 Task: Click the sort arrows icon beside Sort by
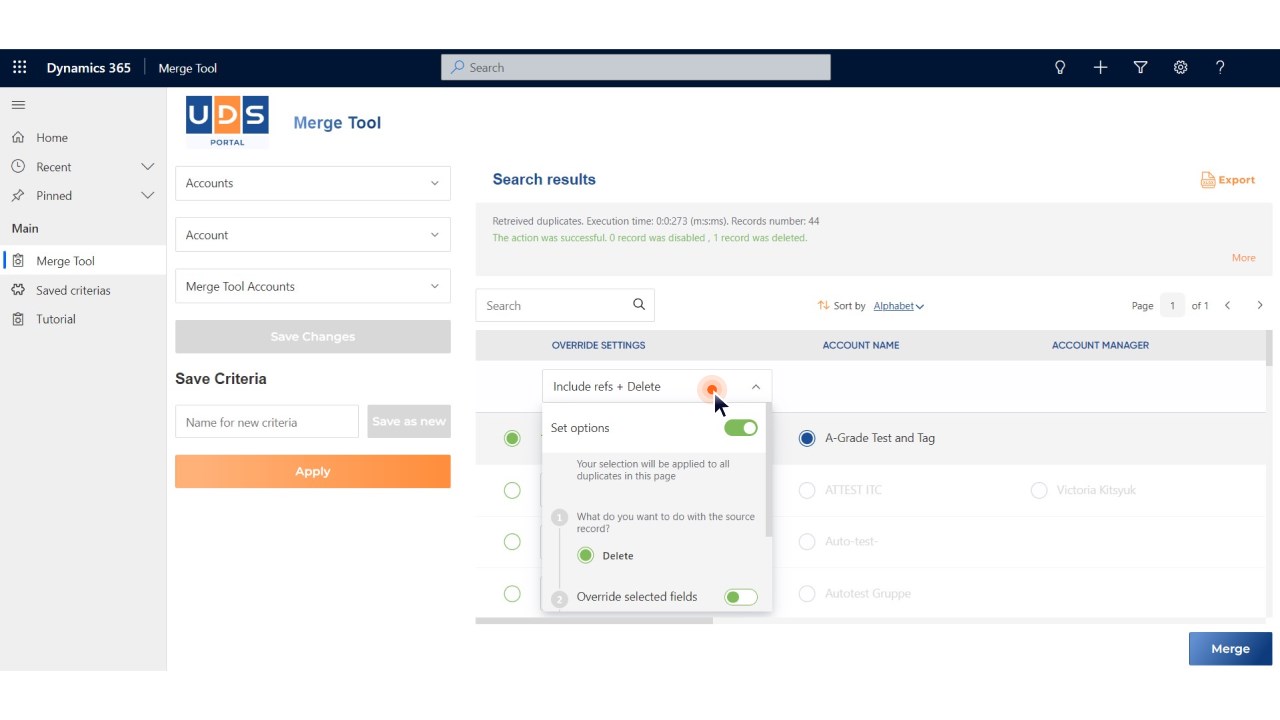(823, 306)
